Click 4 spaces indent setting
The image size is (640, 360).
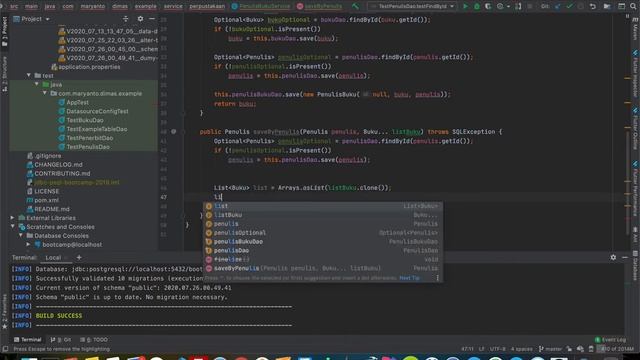click(522, 349)
